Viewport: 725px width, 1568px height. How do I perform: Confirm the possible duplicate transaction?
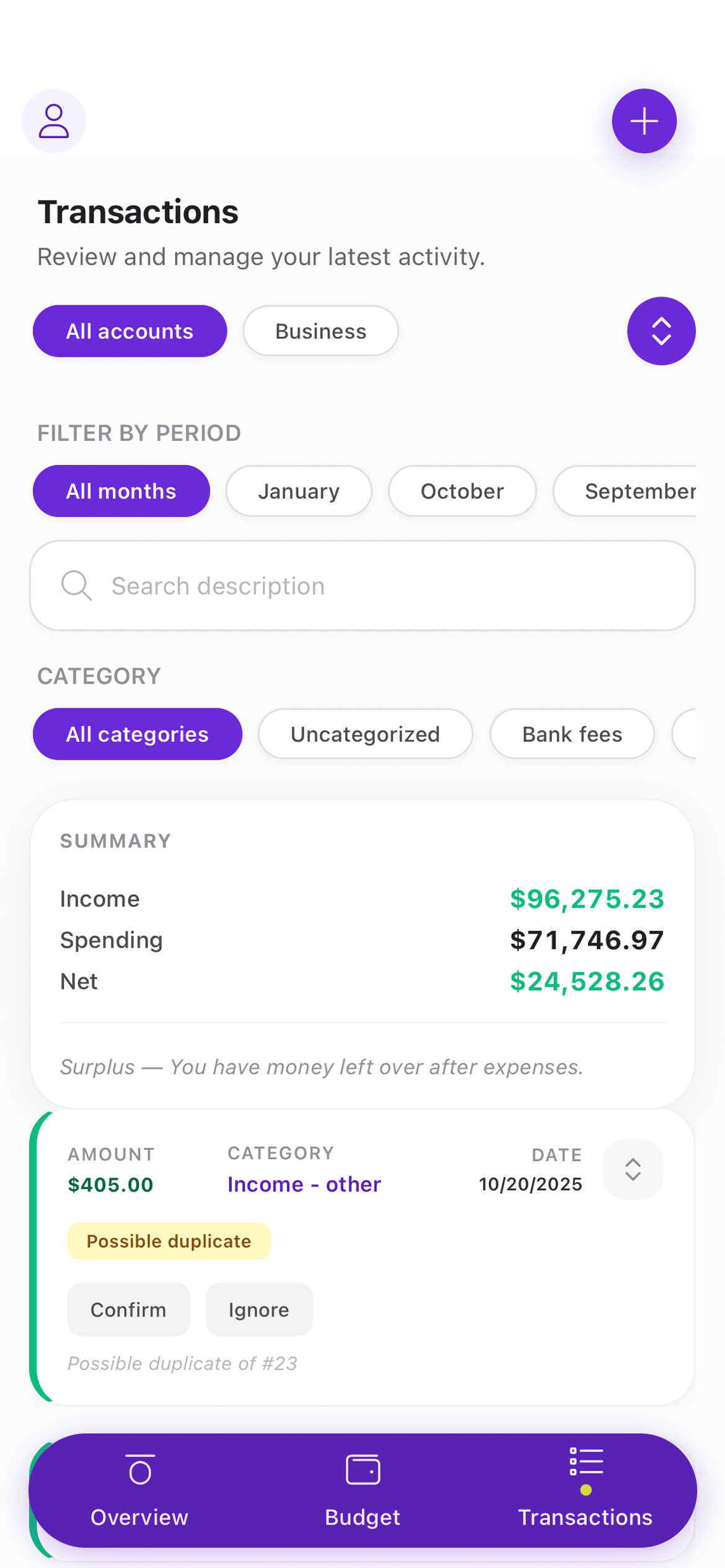pyautogui.click(x=128, y=1310)
